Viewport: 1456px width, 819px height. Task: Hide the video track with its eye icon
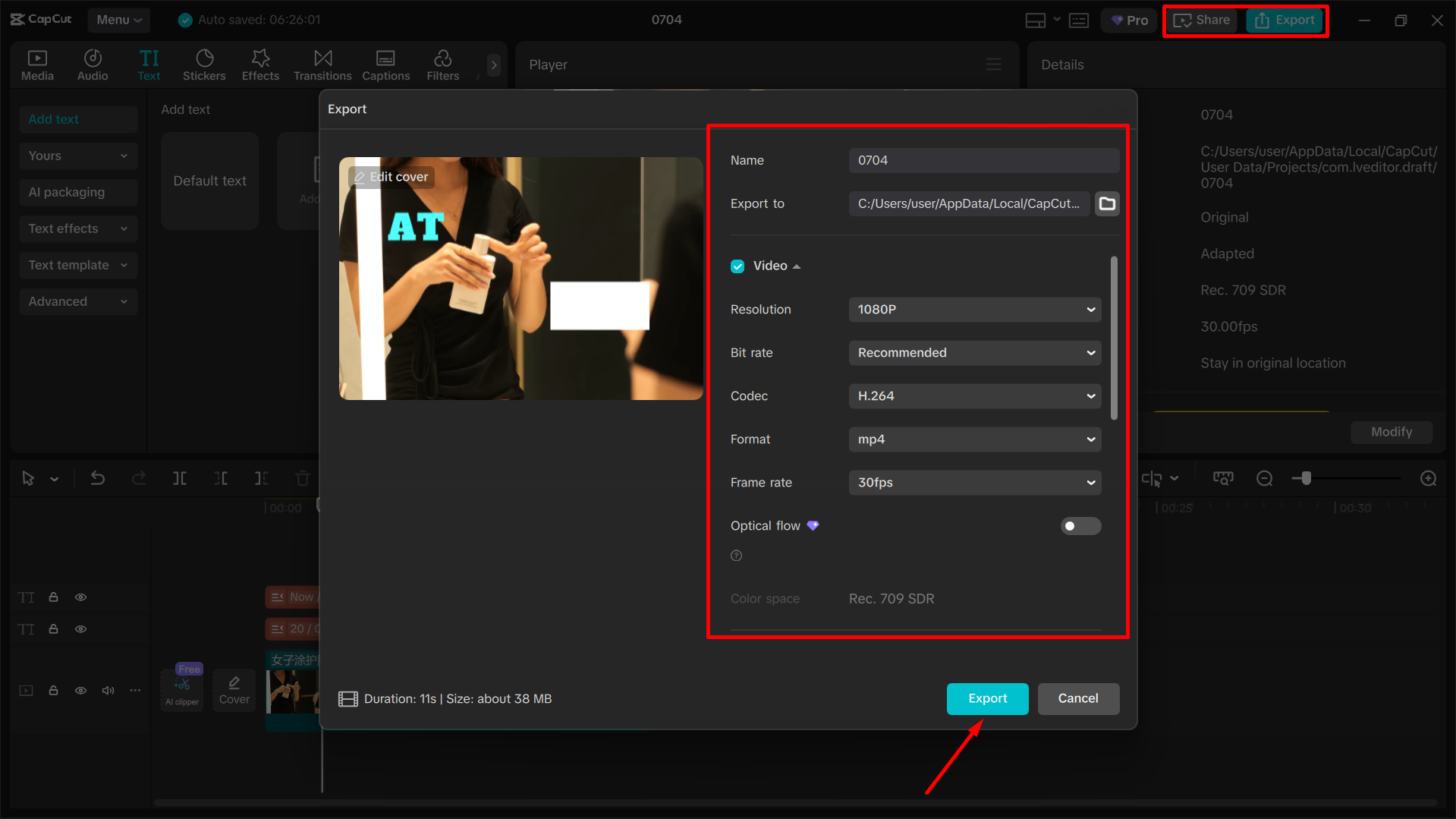click(x=80, y=691)
